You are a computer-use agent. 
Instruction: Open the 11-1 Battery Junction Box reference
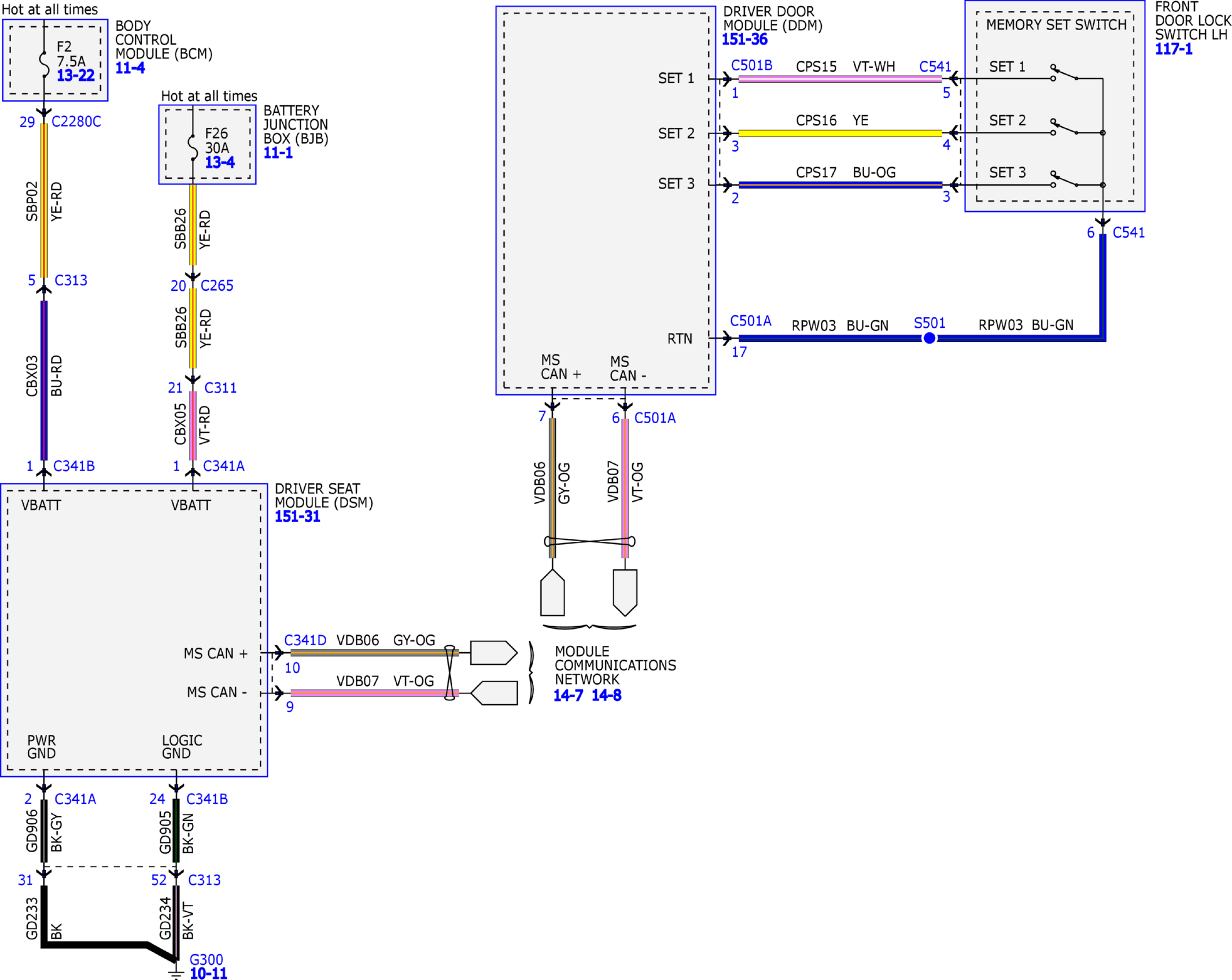tap(278, 153)
